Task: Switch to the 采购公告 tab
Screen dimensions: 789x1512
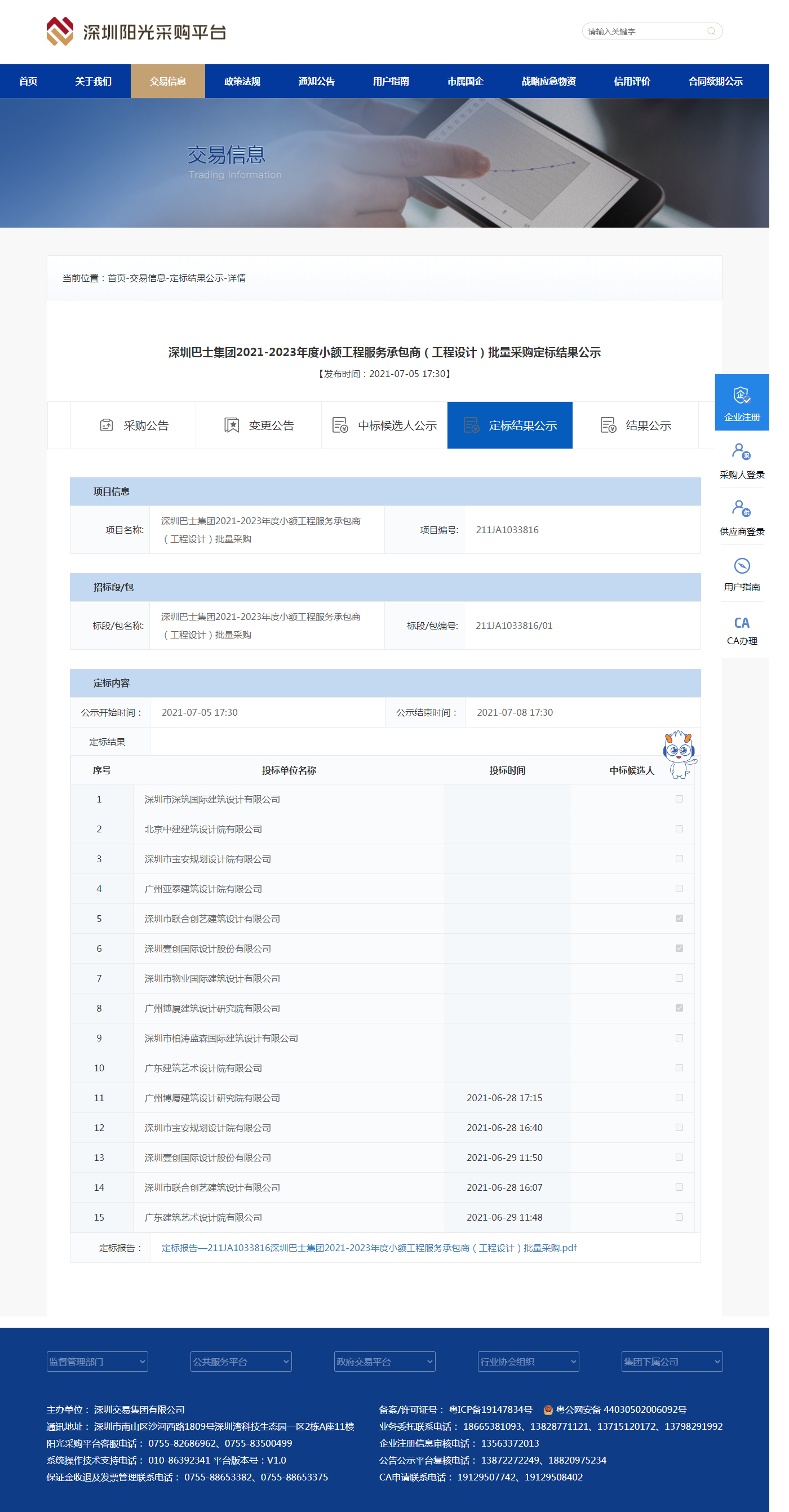Action: click(x=133, y=425)
